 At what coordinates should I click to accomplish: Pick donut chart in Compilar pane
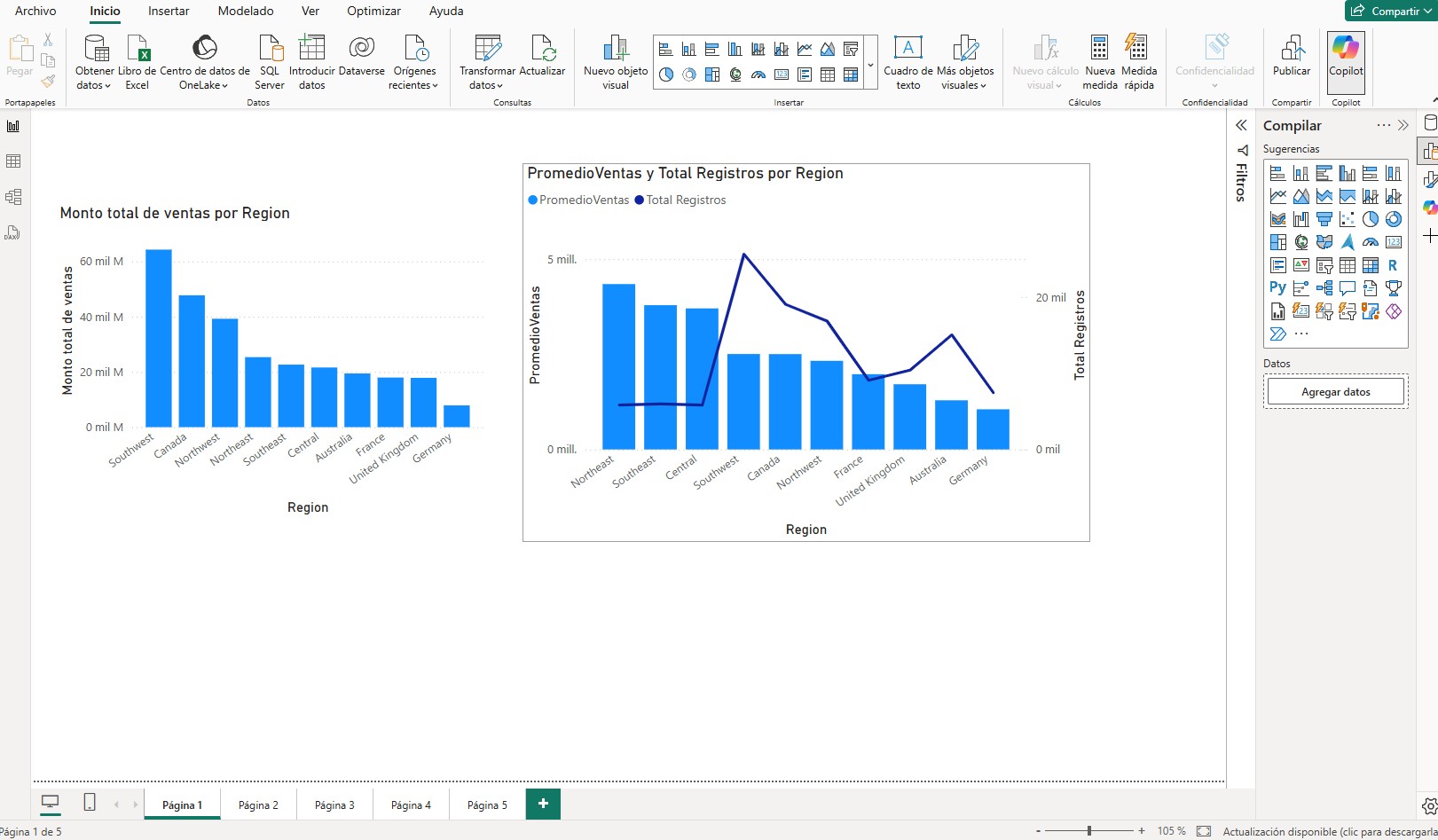point(1394,219)
